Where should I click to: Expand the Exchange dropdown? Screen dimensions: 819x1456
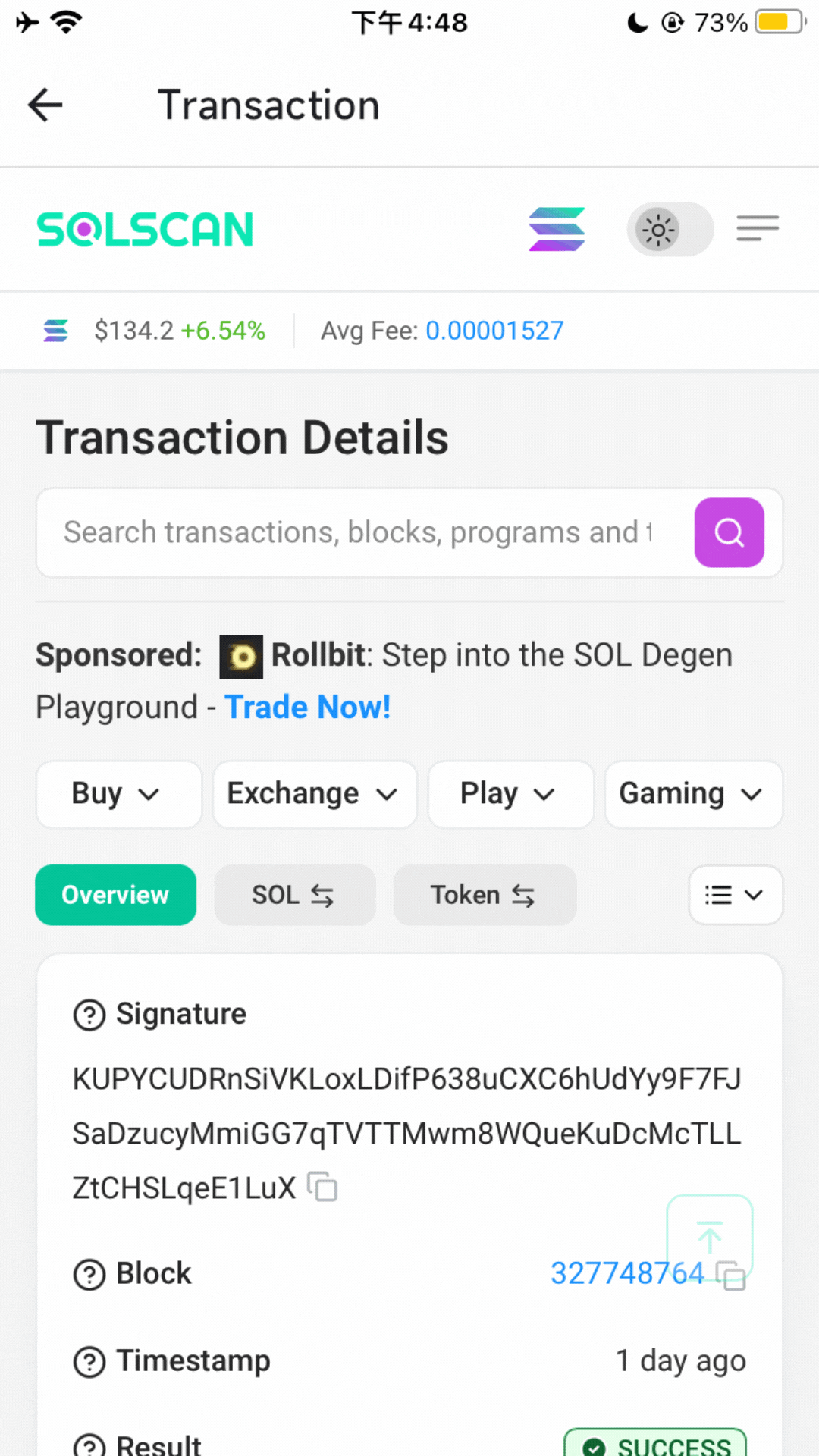coord(315,794)
